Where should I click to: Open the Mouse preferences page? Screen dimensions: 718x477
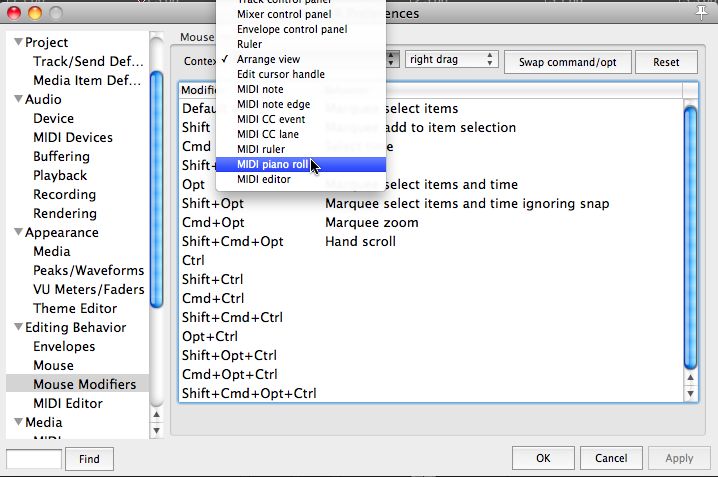tap(54, 365)
